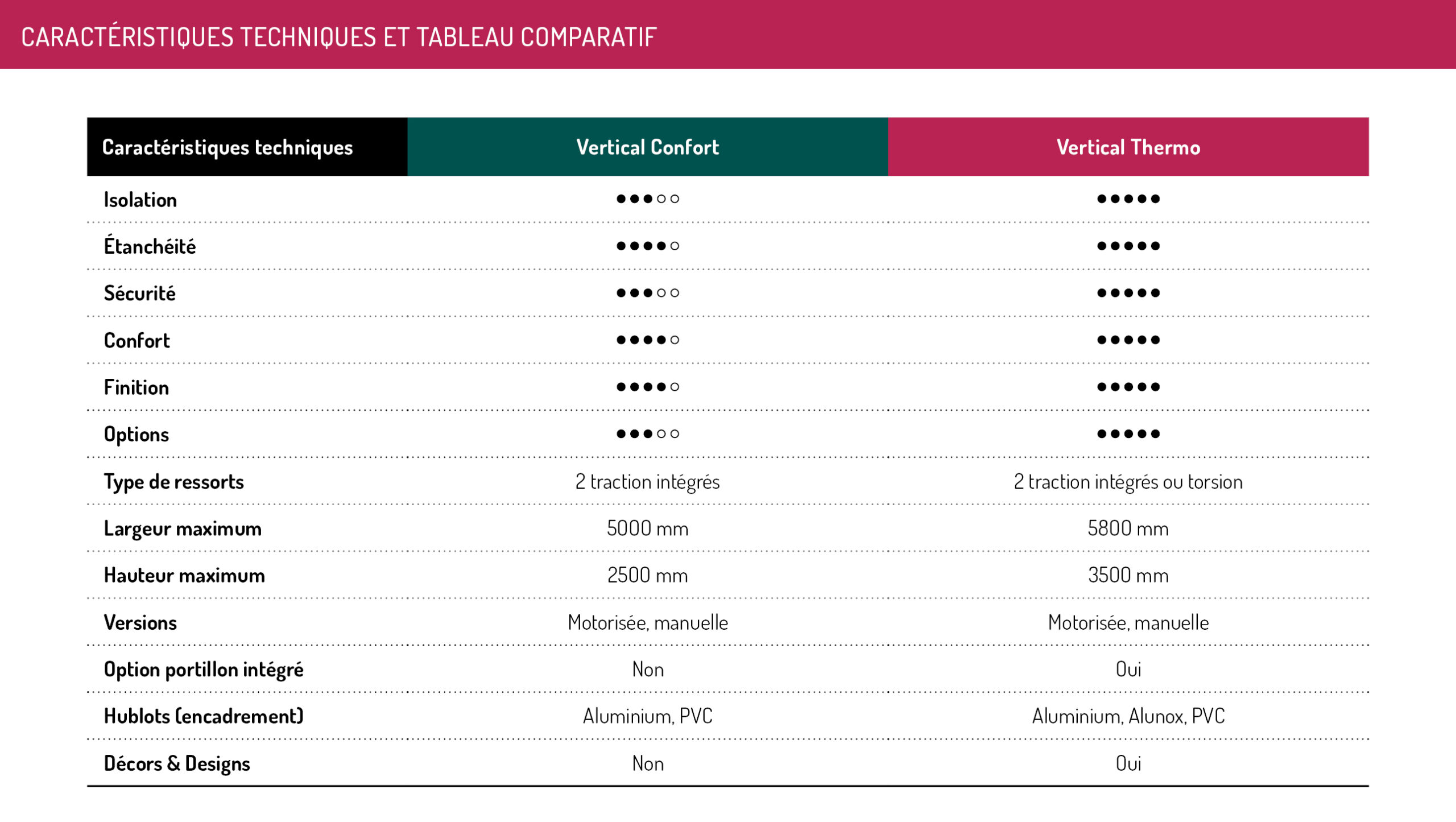Click the Options dot rating under Vertical Thermo

(x=1128, y=434)
